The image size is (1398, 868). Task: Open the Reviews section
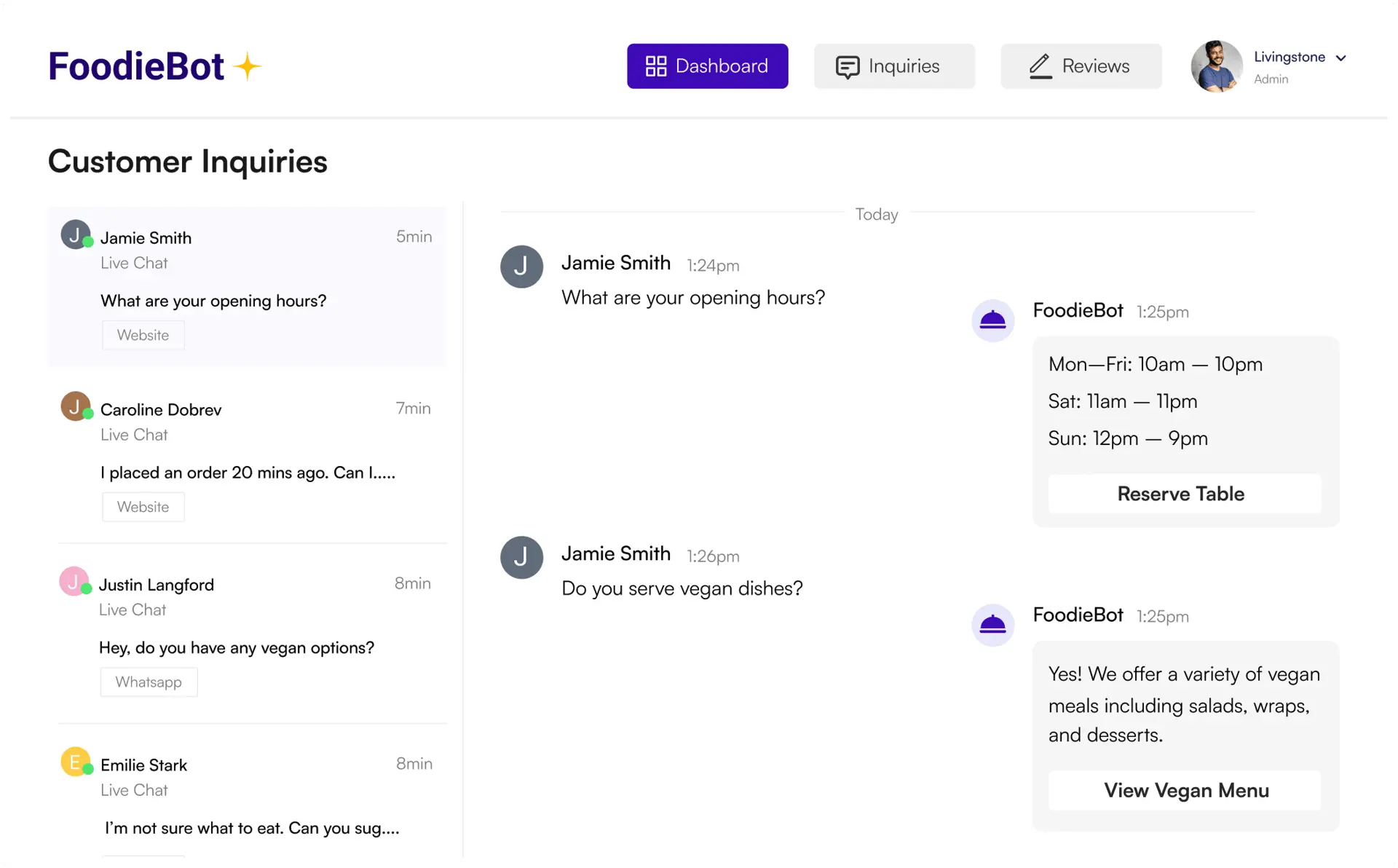1081,66
